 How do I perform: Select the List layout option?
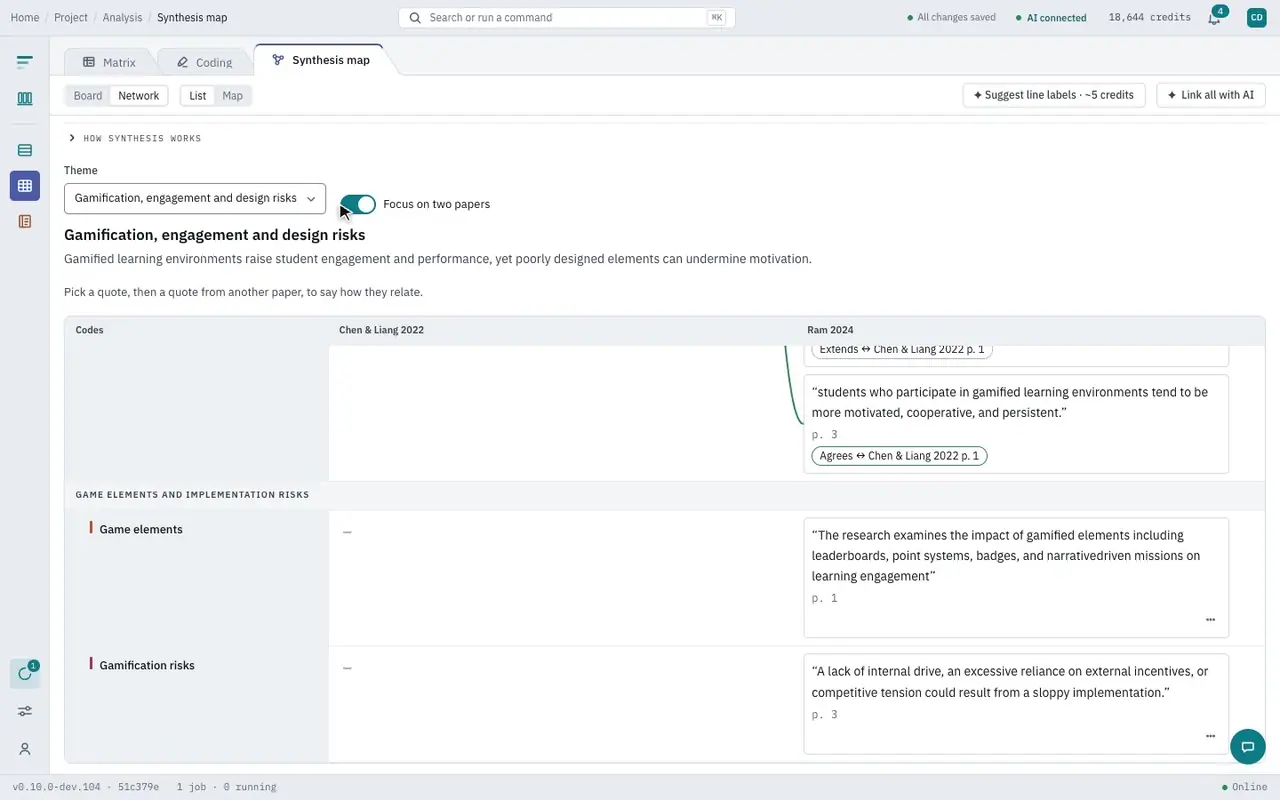198,96
